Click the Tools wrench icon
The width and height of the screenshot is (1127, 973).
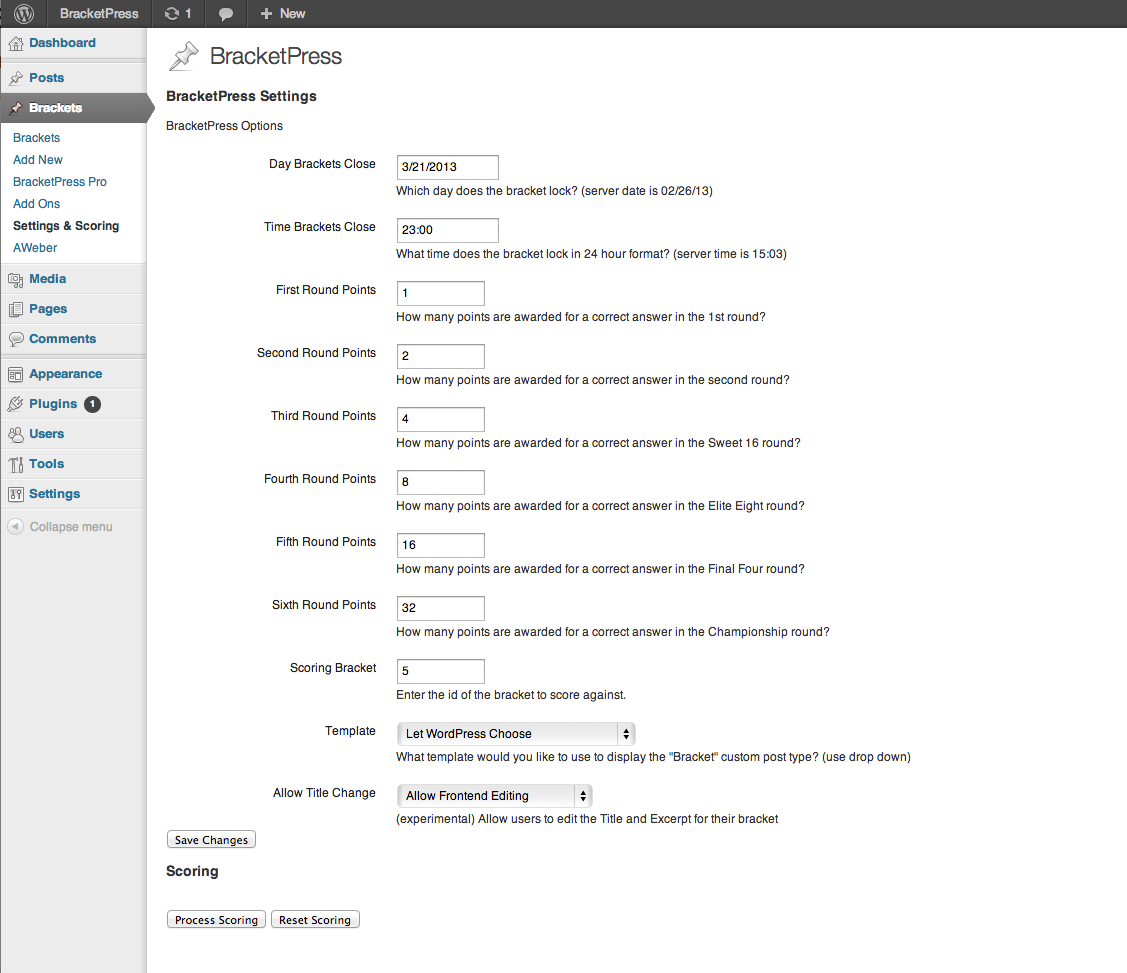point(16,465)
